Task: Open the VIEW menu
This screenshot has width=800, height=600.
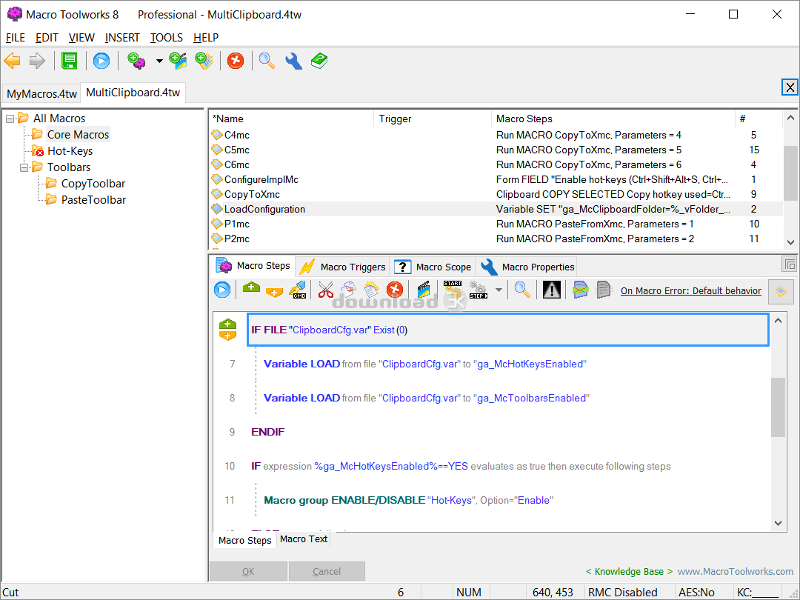Action: point(82,38)
